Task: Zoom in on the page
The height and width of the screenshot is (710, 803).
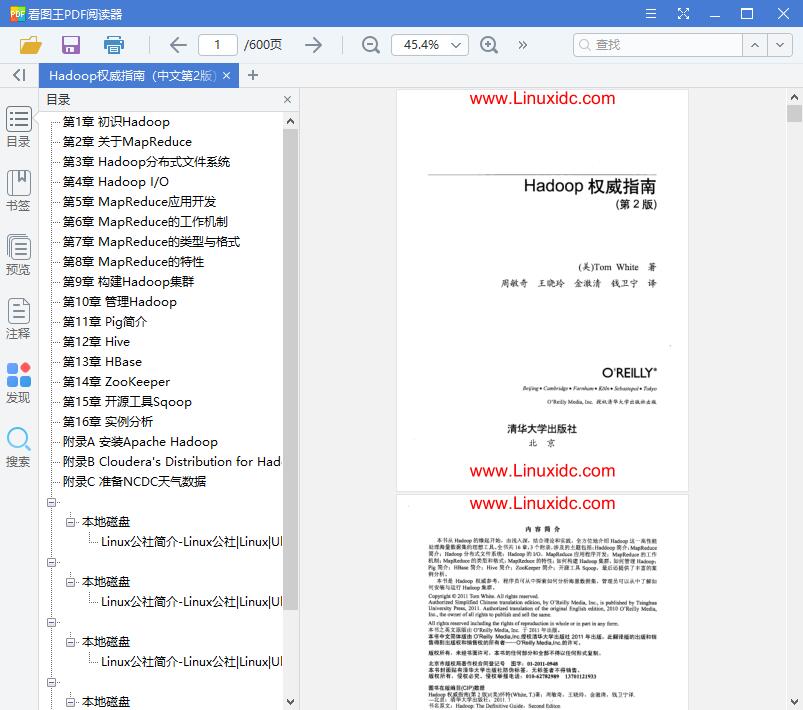Action: [489, 45]
